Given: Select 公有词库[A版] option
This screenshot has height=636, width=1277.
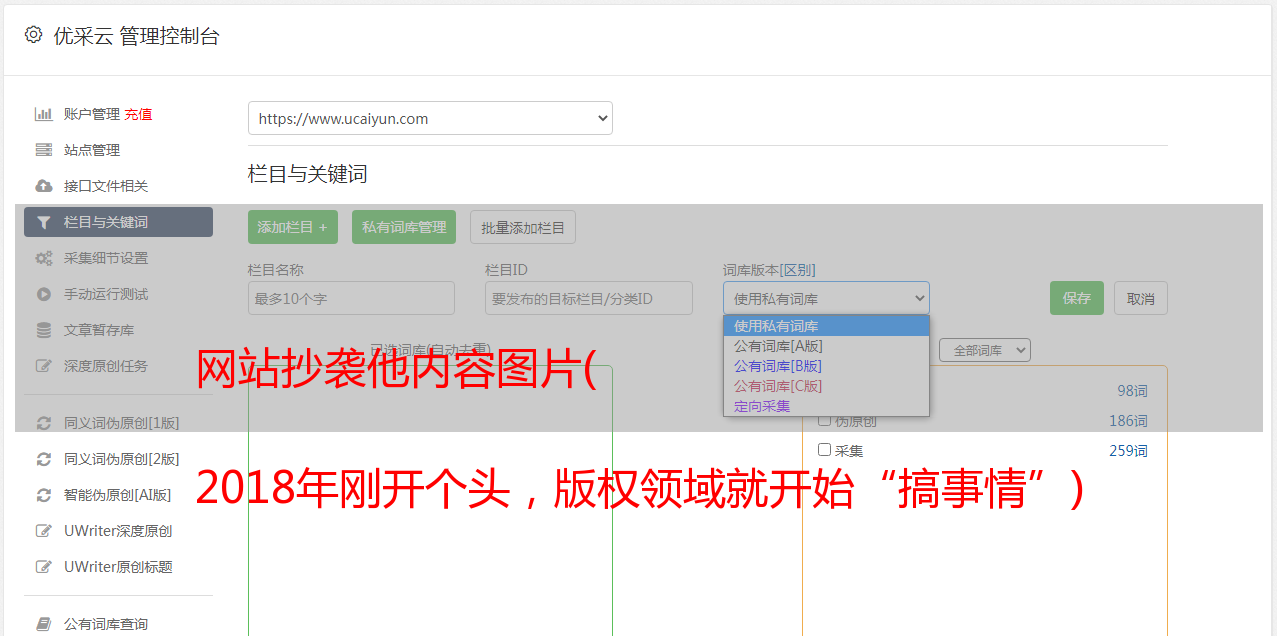Looking at the screenshot, I should pos(826,346).
